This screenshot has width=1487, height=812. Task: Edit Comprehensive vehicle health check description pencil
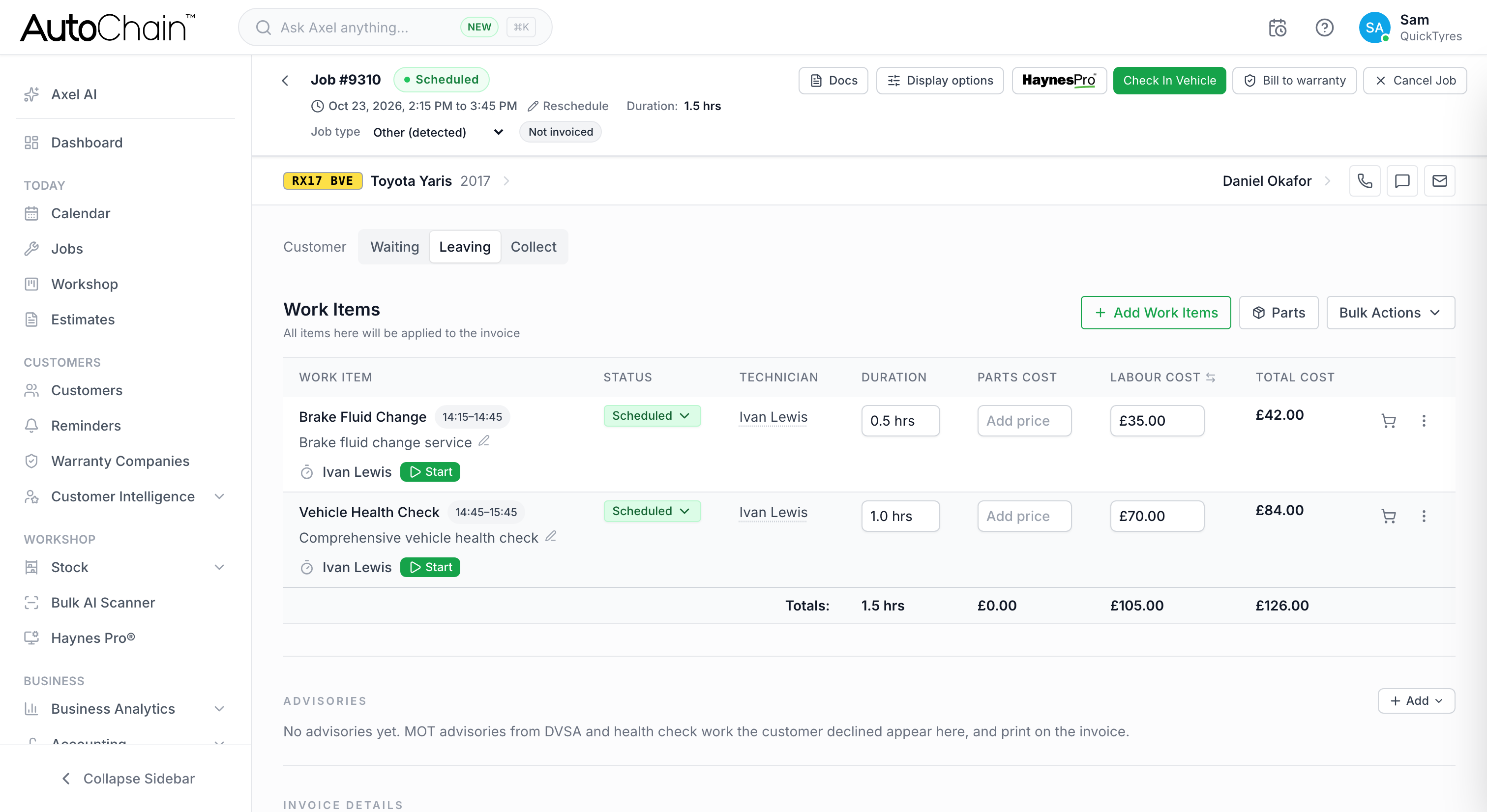[551, 536]
